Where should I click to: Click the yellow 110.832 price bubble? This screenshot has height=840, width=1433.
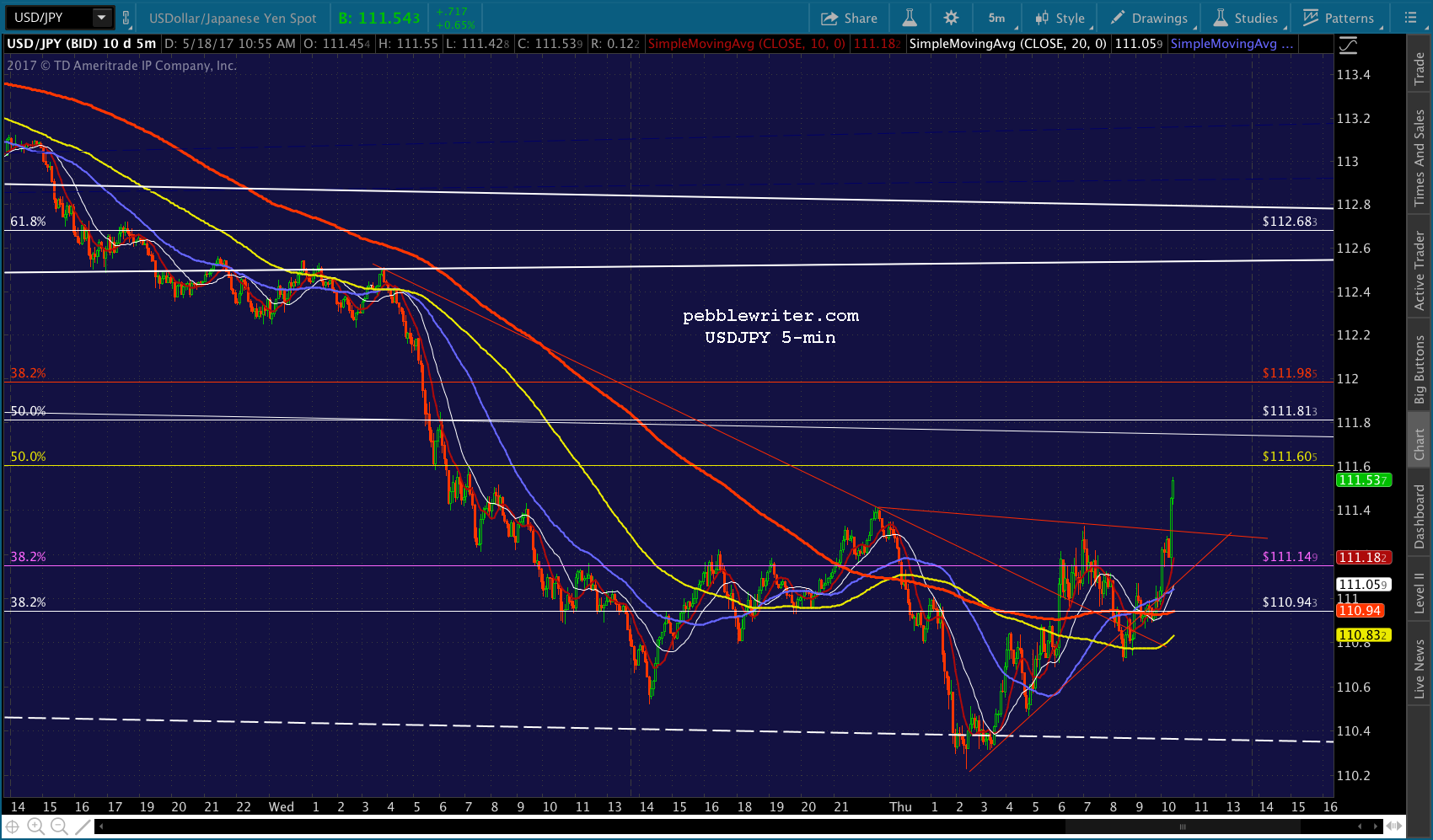[1363, 635]
